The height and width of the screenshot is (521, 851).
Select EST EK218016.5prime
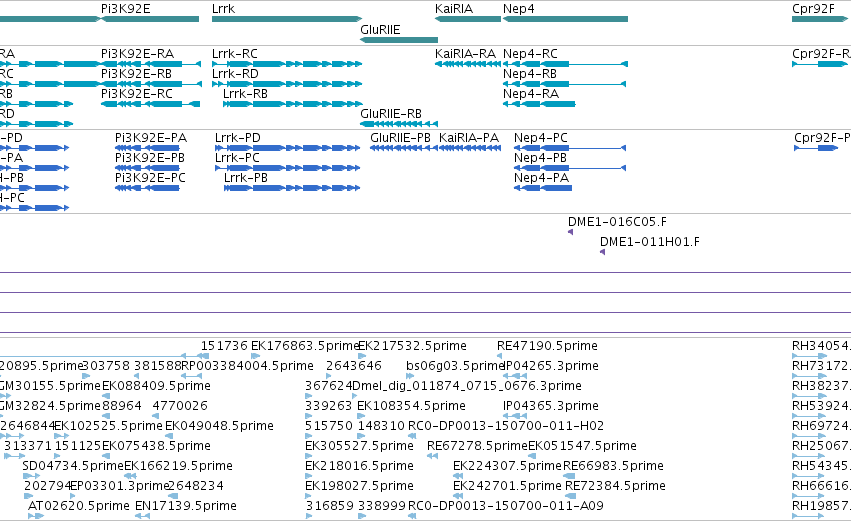point(359,466)
